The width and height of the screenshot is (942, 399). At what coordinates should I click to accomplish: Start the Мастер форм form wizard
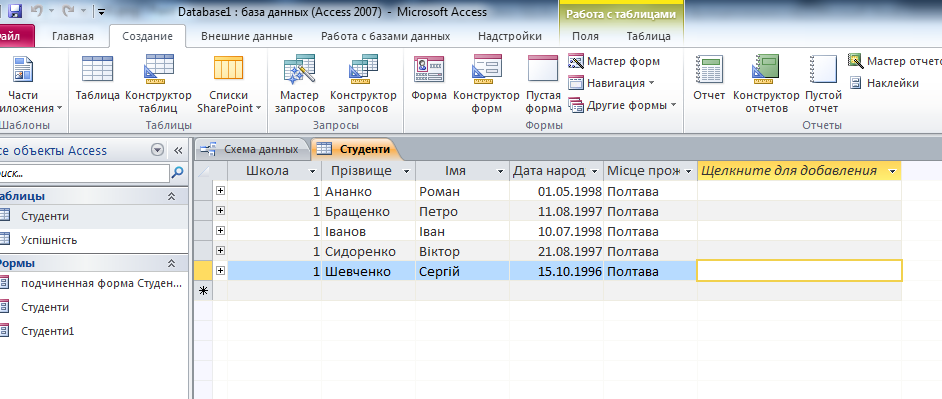614,61
